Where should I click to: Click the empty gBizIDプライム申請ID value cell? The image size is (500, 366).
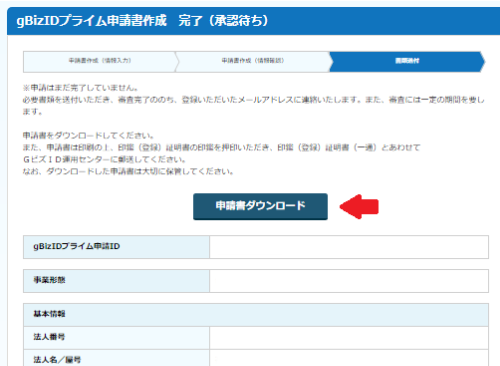349,247
